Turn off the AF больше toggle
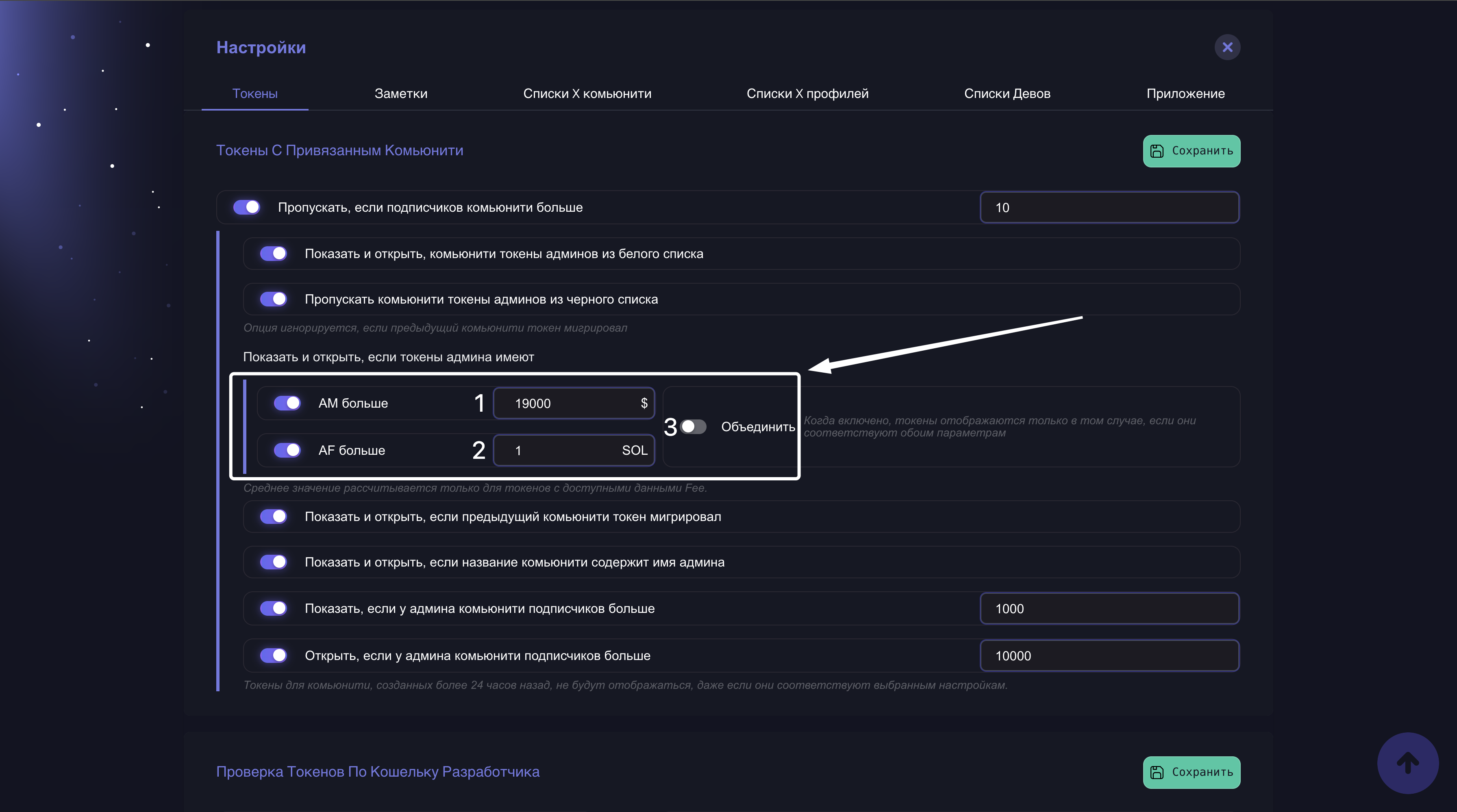 click(287, 450)
